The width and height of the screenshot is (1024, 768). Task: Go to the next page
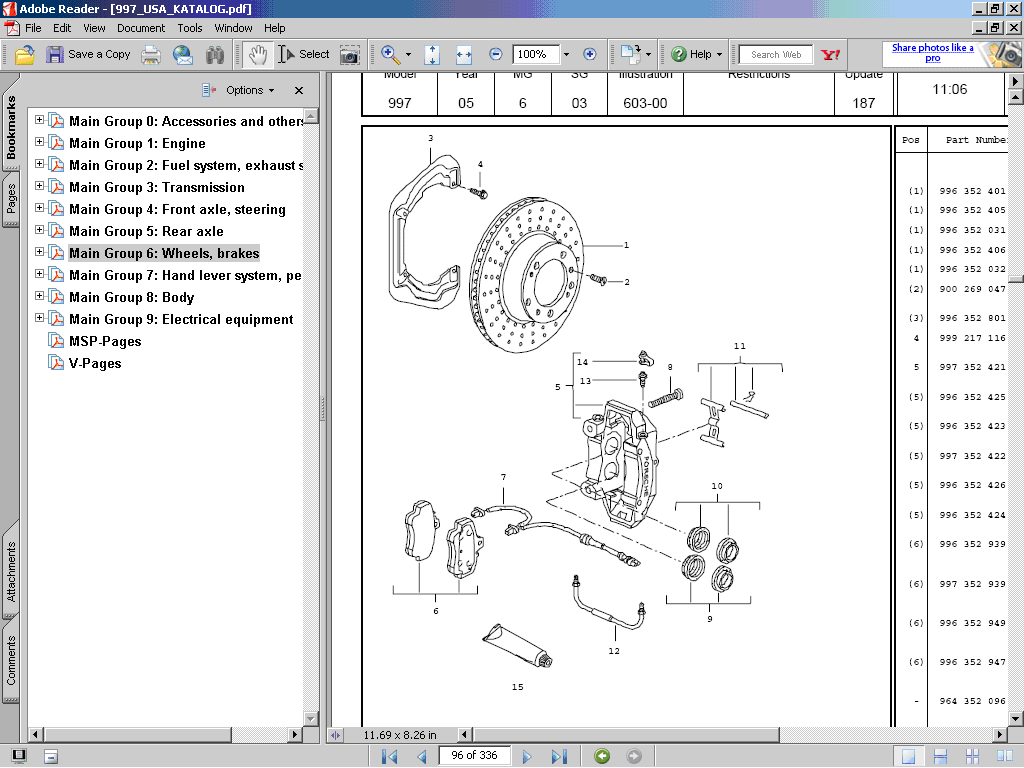point(527,756)
